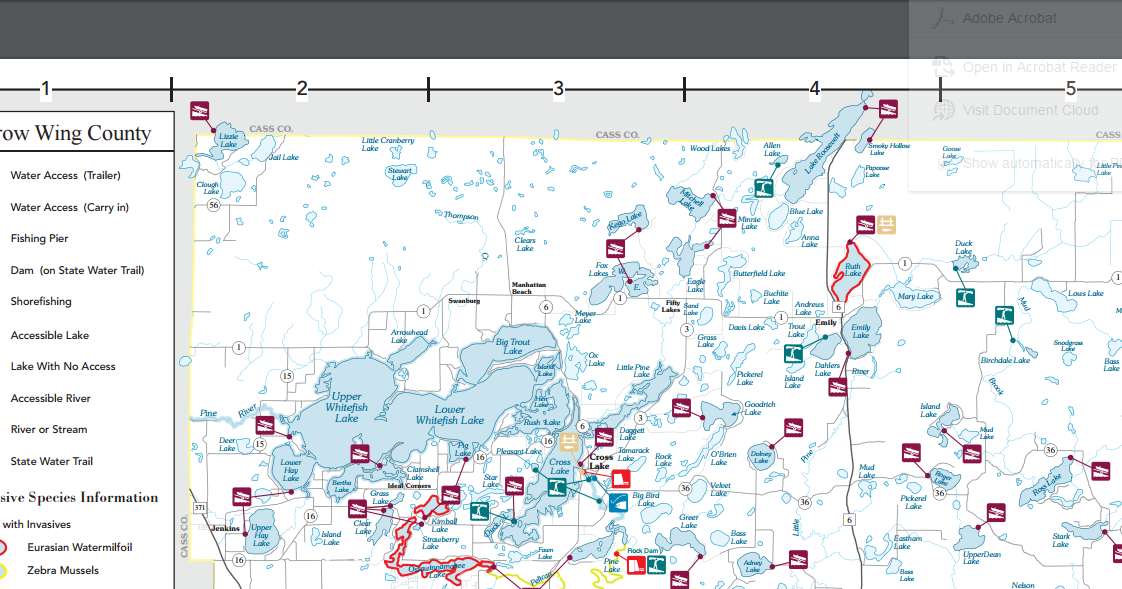Click the highway 56 marker near Clough Lake
This screenshot has height=589, width=1122.
pyautogui.click(x=213, y=205)
